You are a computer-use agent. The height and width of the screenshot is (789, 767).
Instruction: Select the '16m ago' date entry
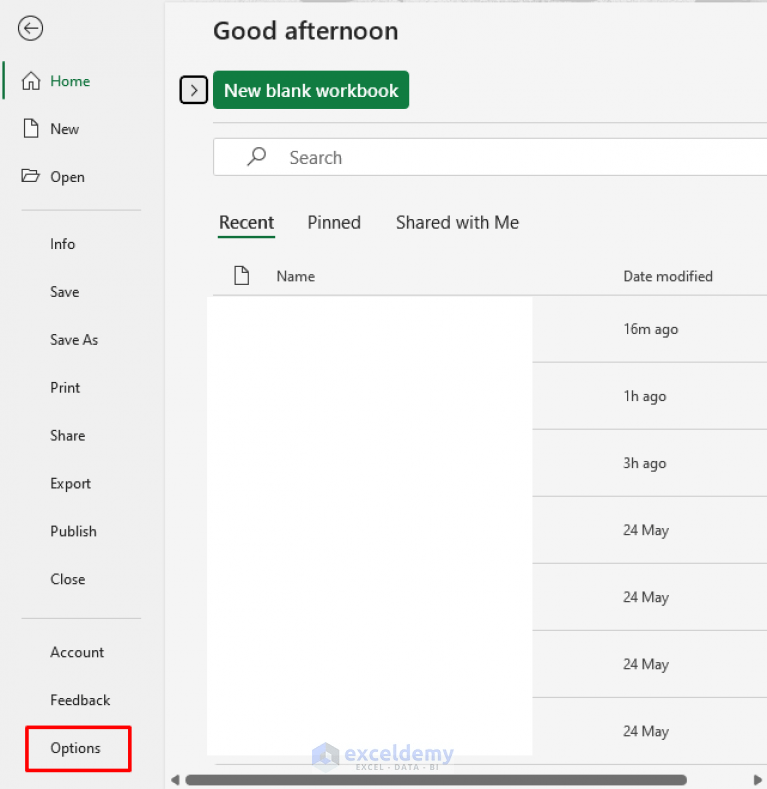point(651,329)
